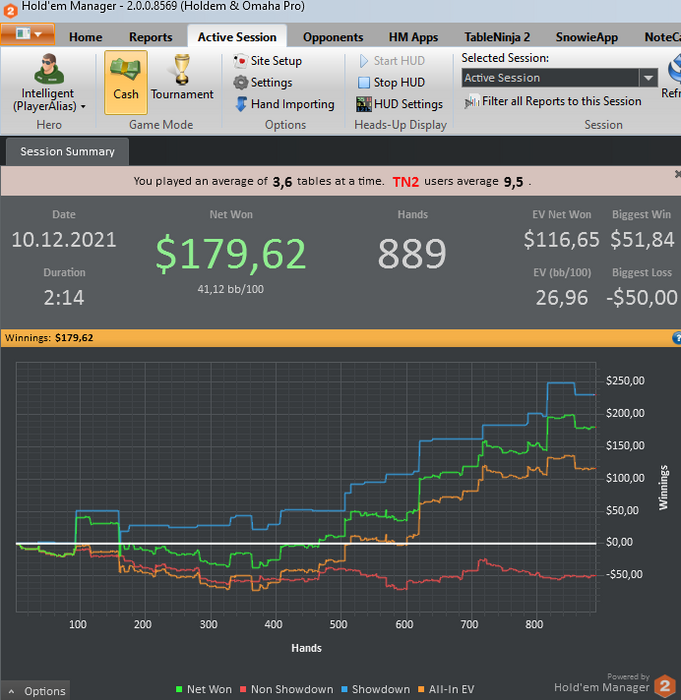The image size is (681, 700).
Task: Click the 889 Hands count
Action: pyautogui.click(x=412, y=254)
